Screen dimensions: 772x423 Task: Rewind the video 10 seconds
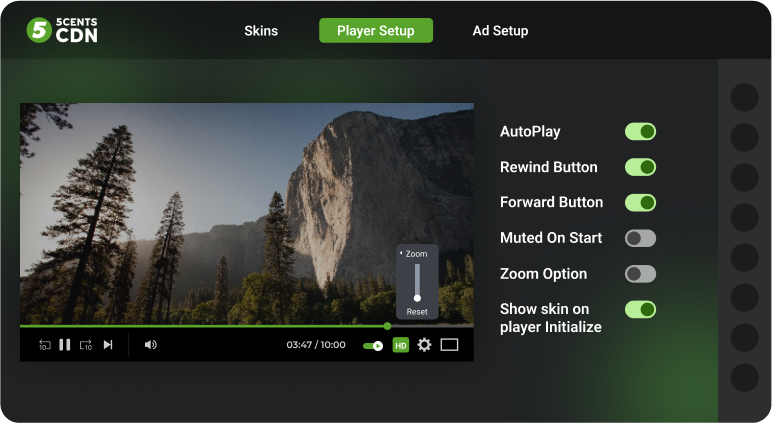[x=44, y=345]
